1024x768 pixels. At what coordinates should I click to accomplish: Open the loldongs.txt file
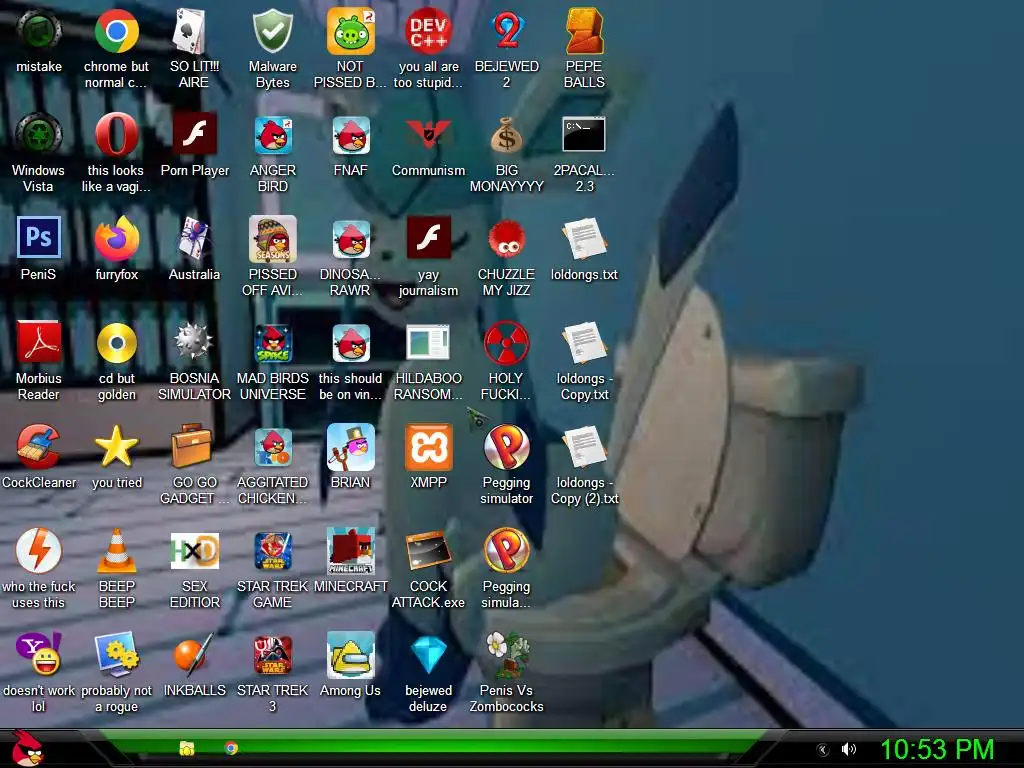(x=584, y=238)
